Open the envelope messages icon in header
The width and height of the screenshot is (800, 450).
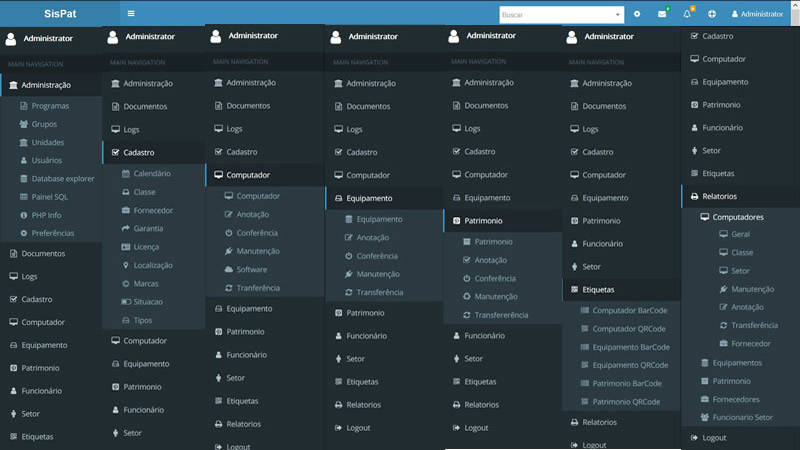tap(662, 14)
